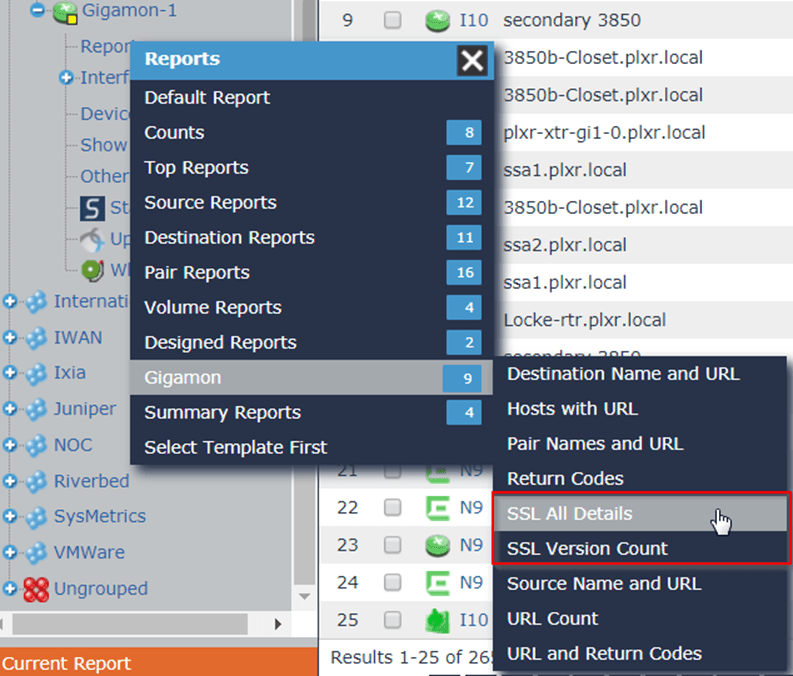Click the green device icon in row 25
This screenshot has width=793, height=676.
[x=437, y=620]
